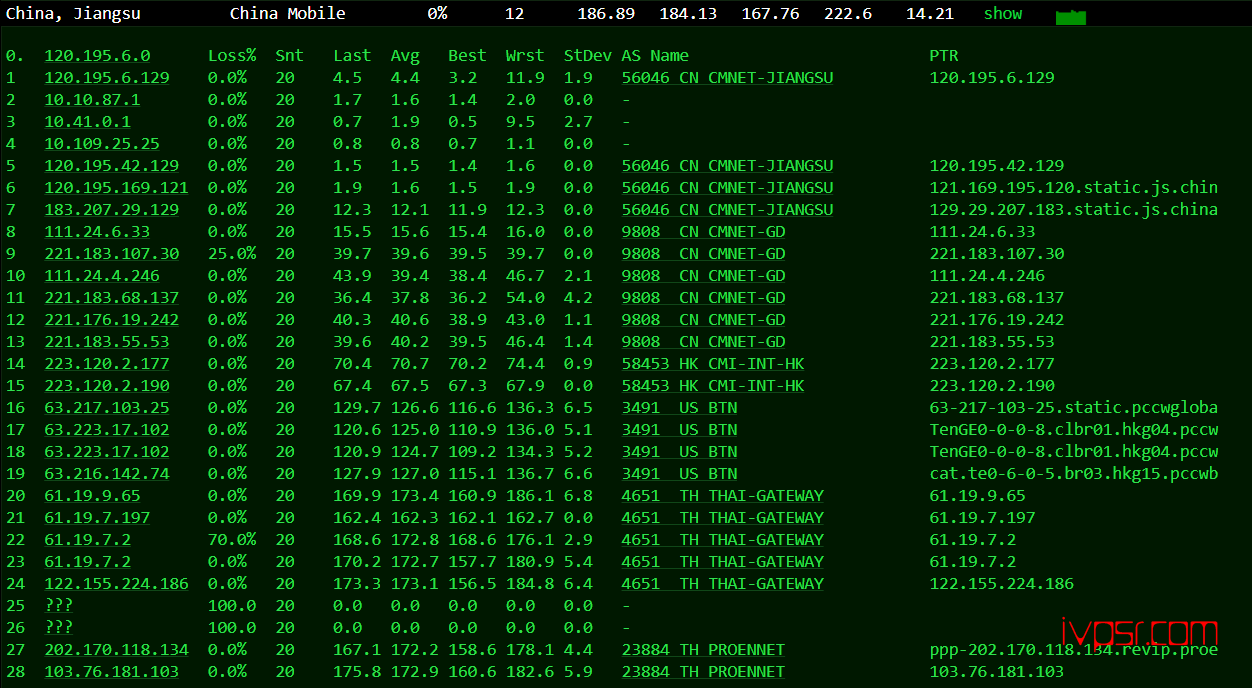Image resolution: width=1252 pixels, height=688 pixels.
Task: Open the 4651 TH THAI-GATEWAY link in hop 24
Action: (722, 584)
